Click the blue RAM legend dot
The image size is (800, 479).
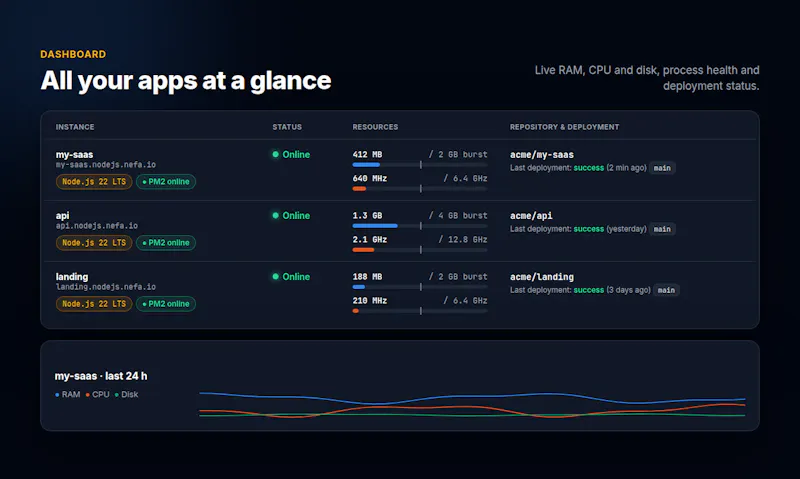coord(57,395)
